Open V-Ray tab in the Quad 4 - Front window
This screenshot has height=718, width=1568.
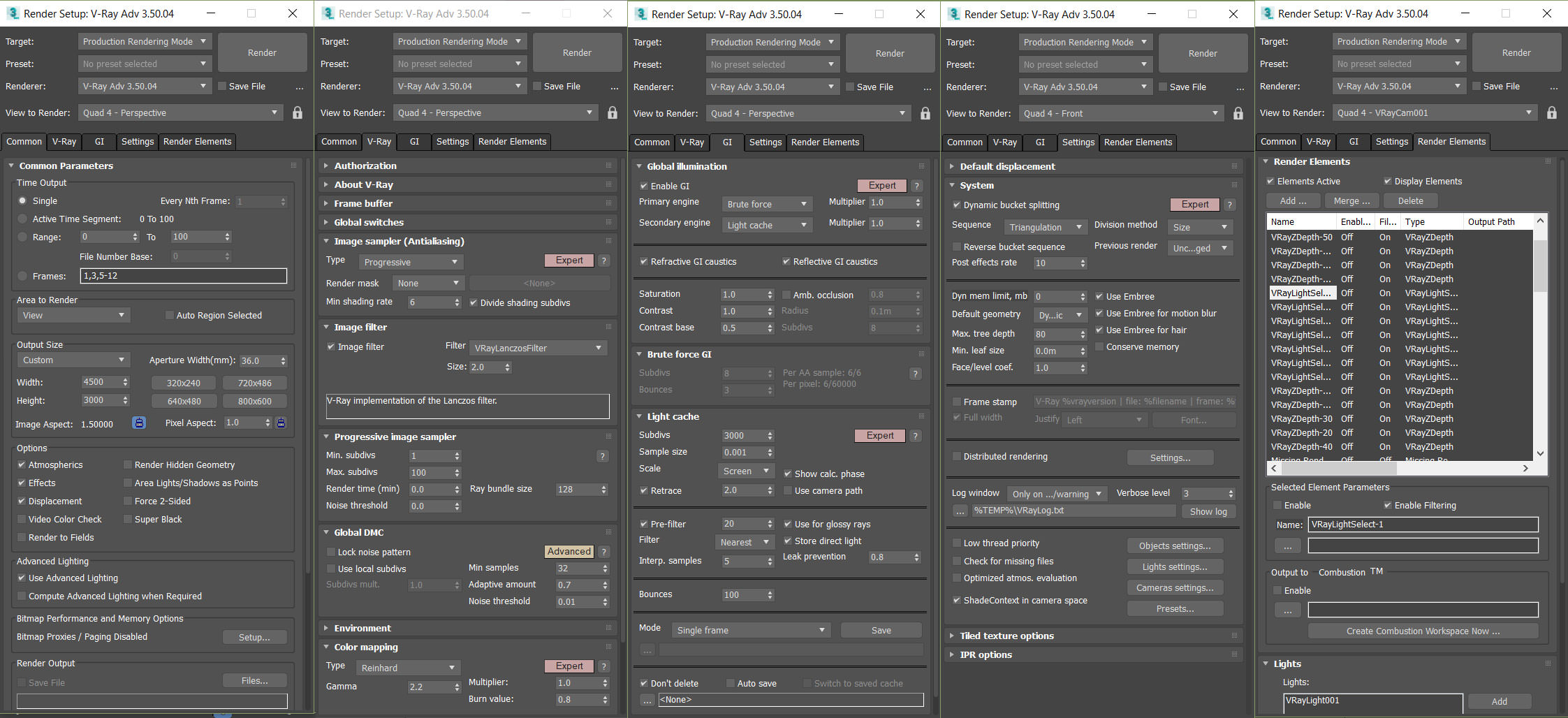[1004, 142]
